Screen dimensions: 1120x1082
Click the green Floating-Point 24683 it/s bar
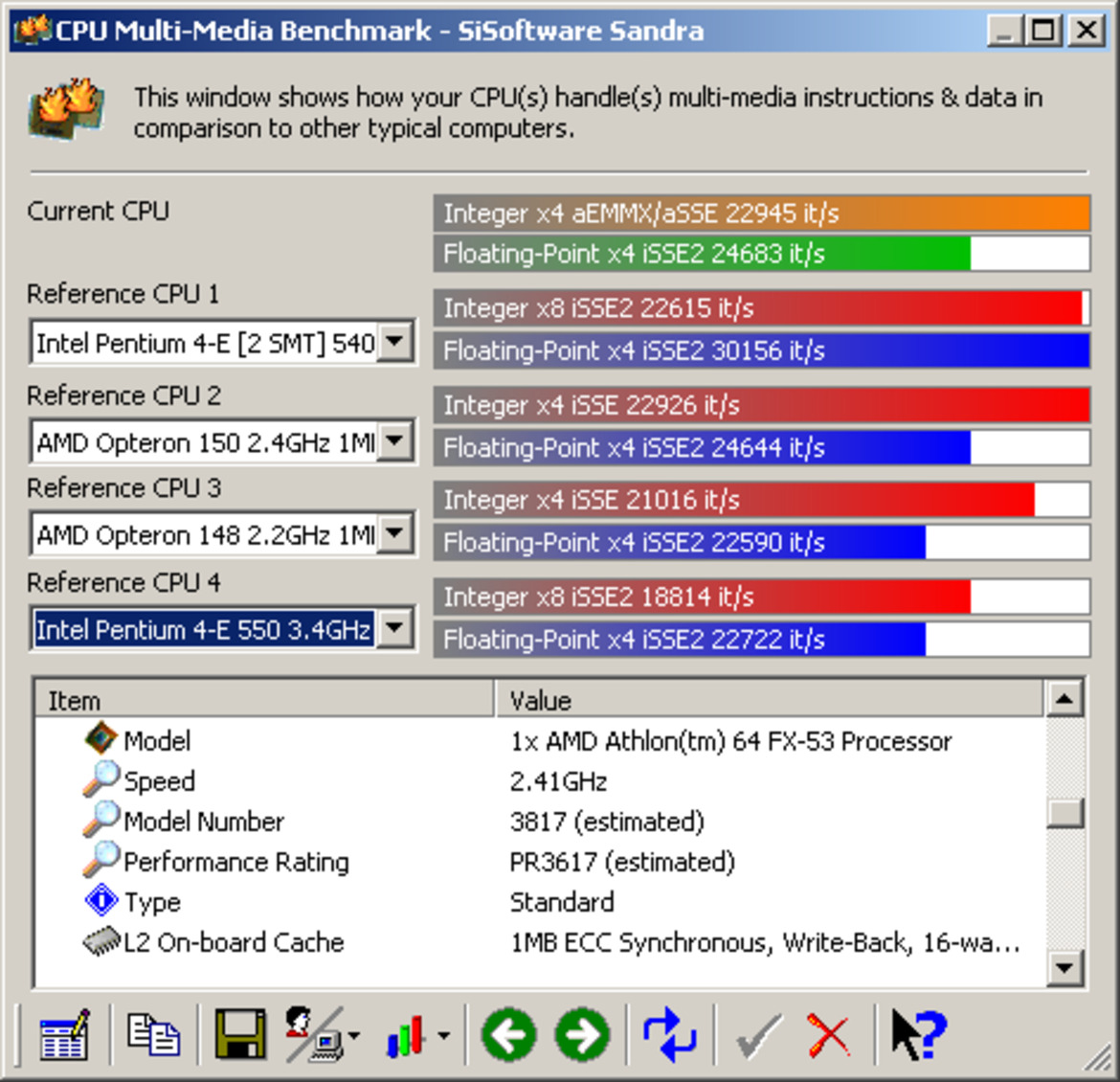pos(761,254)
